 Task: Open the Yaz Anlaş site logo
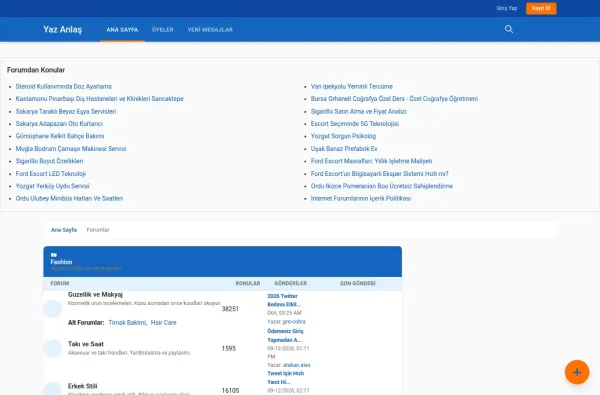pos(62,29)
